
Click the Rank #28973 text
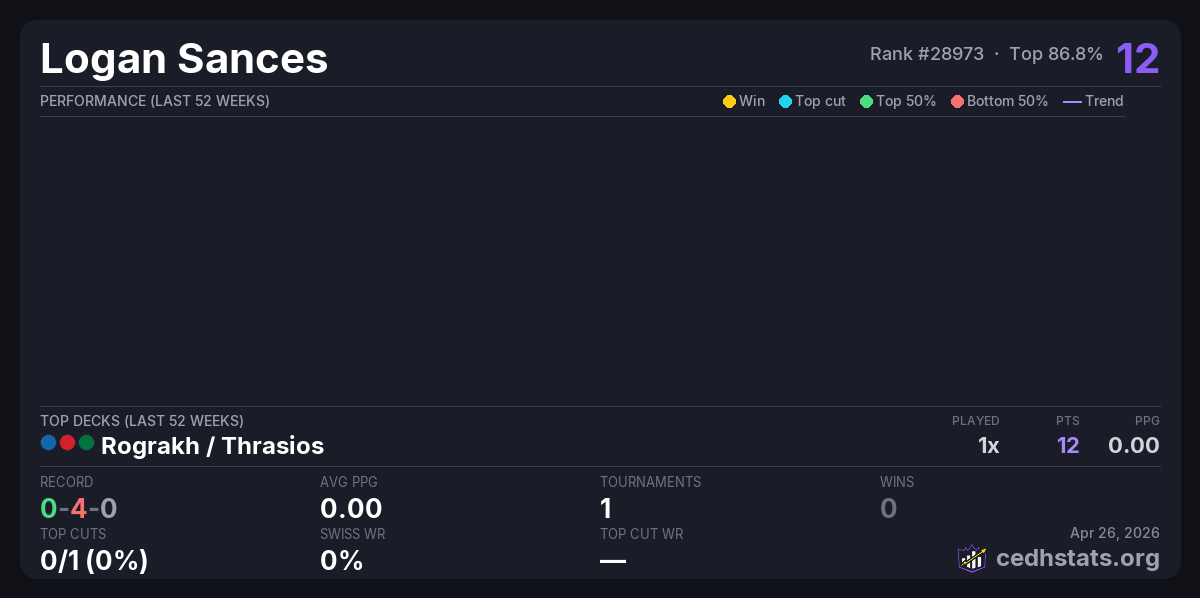(926, 54)
